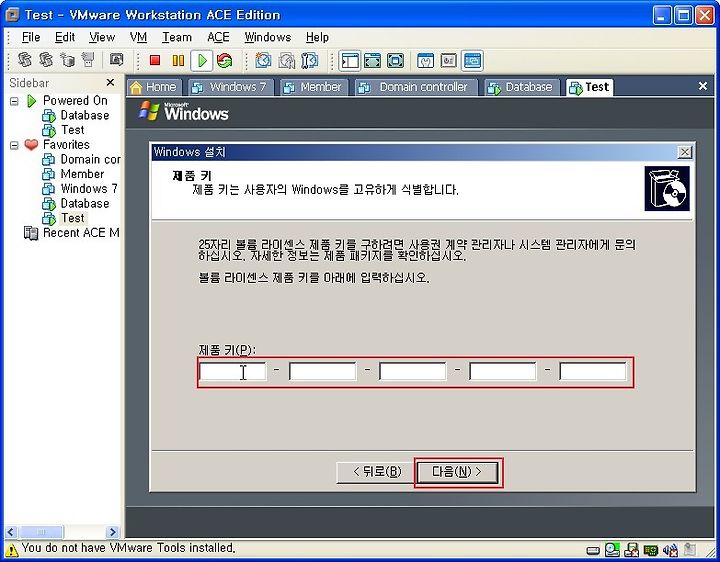Click sidebar scrollbar right arrow
Screen dimensions: 720x562
click(x=112, y=532)
